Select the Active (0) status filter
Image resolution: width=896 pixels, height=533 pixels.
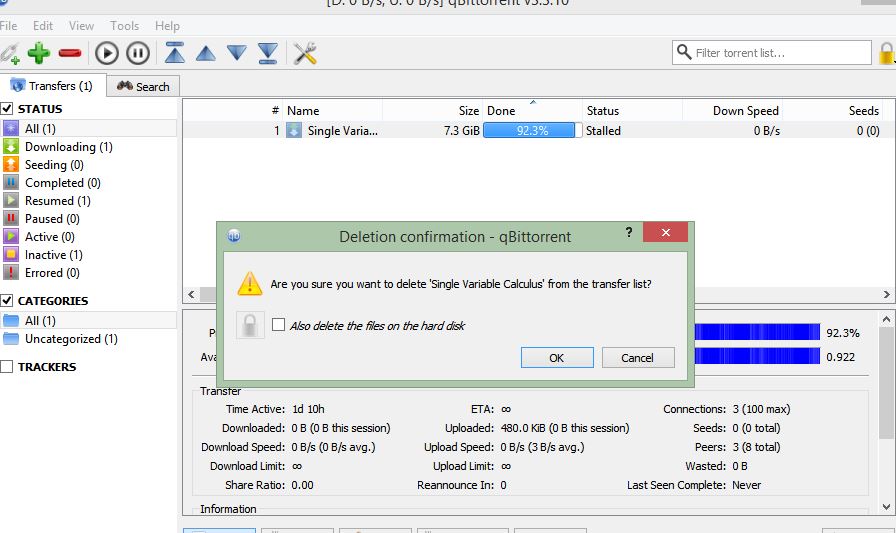89,237
